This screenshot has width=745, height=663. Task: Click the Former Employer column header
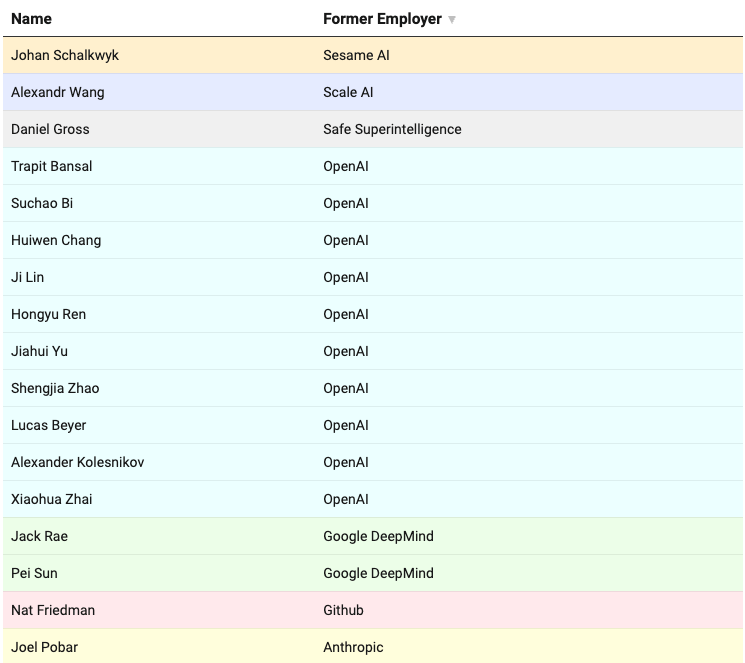tap(382, 19)
